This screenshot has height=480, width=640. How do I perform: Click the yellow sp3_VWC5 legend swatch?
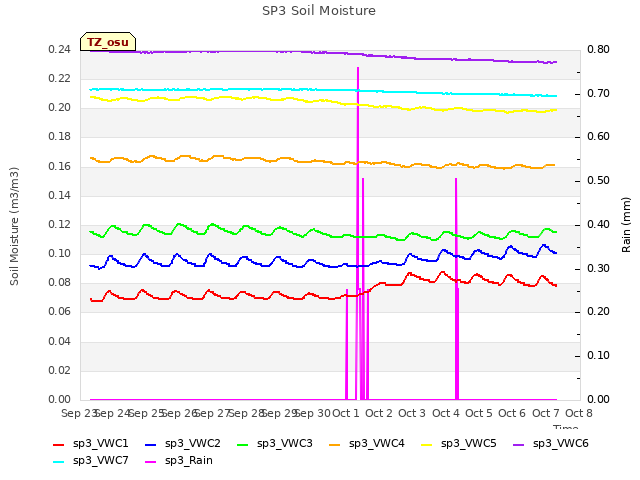pos(427,445)
